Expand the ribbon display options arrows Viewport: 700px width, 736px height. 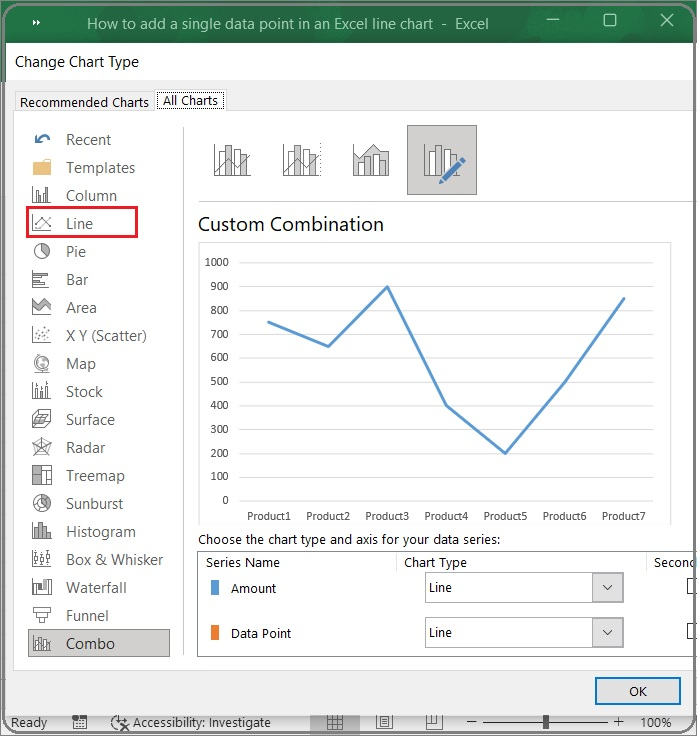click(36, 23)
